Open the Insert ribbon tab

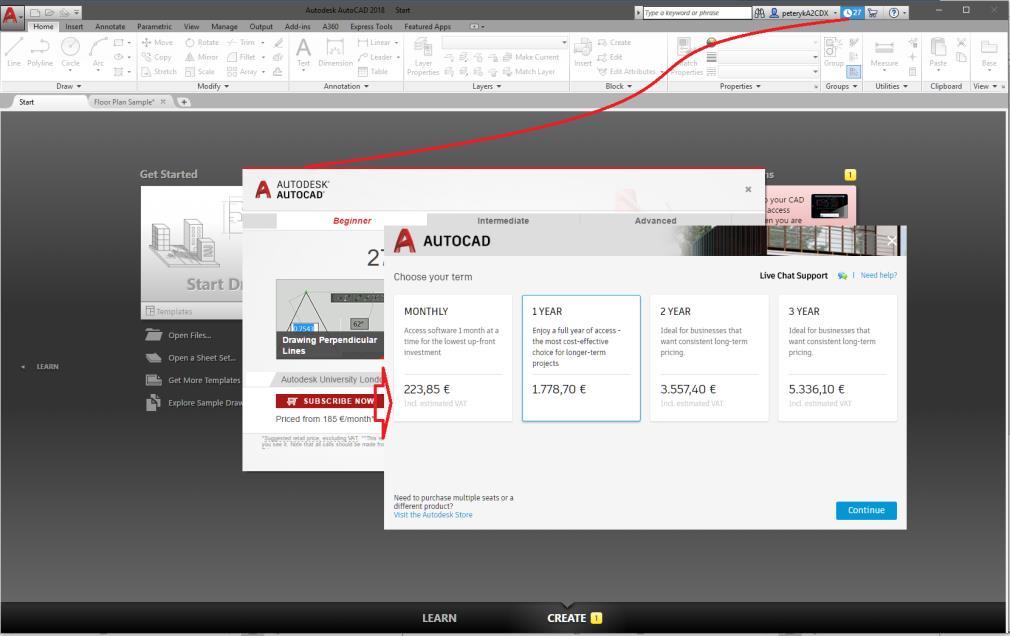[74, 26]
